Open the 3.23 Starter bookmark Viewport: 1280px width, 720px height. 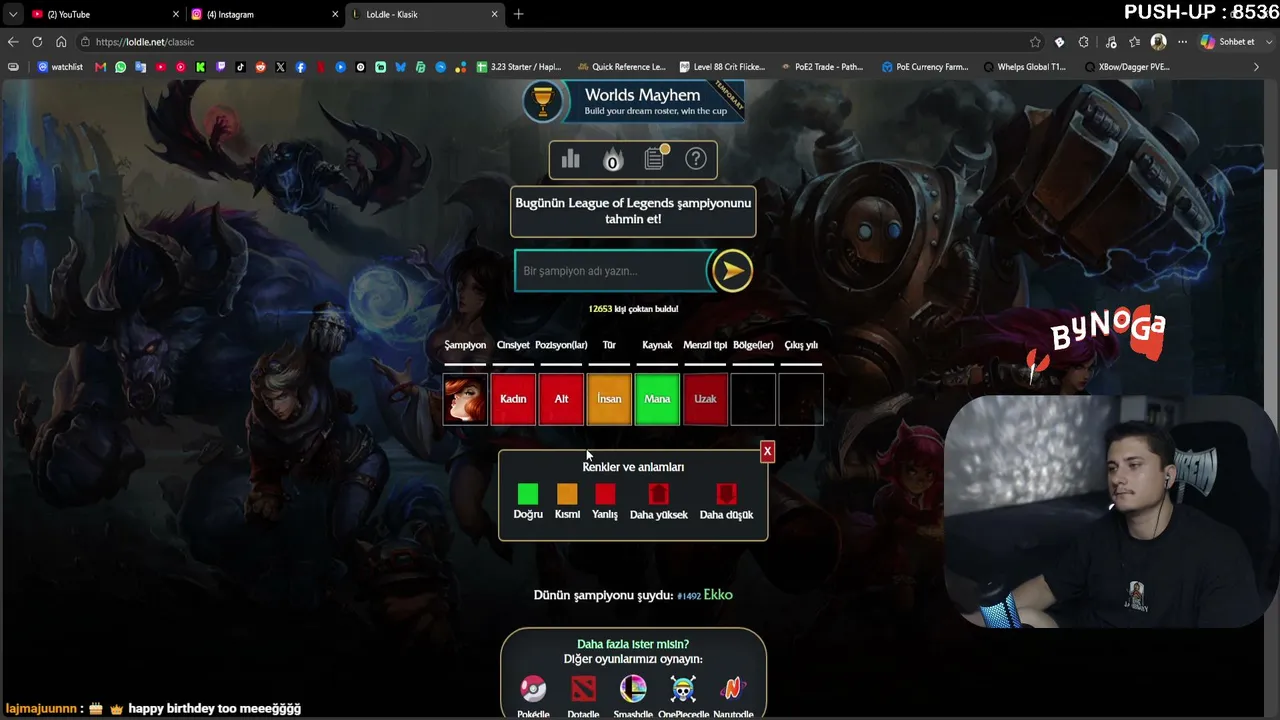pyautogui.click(x=519, y=67)
